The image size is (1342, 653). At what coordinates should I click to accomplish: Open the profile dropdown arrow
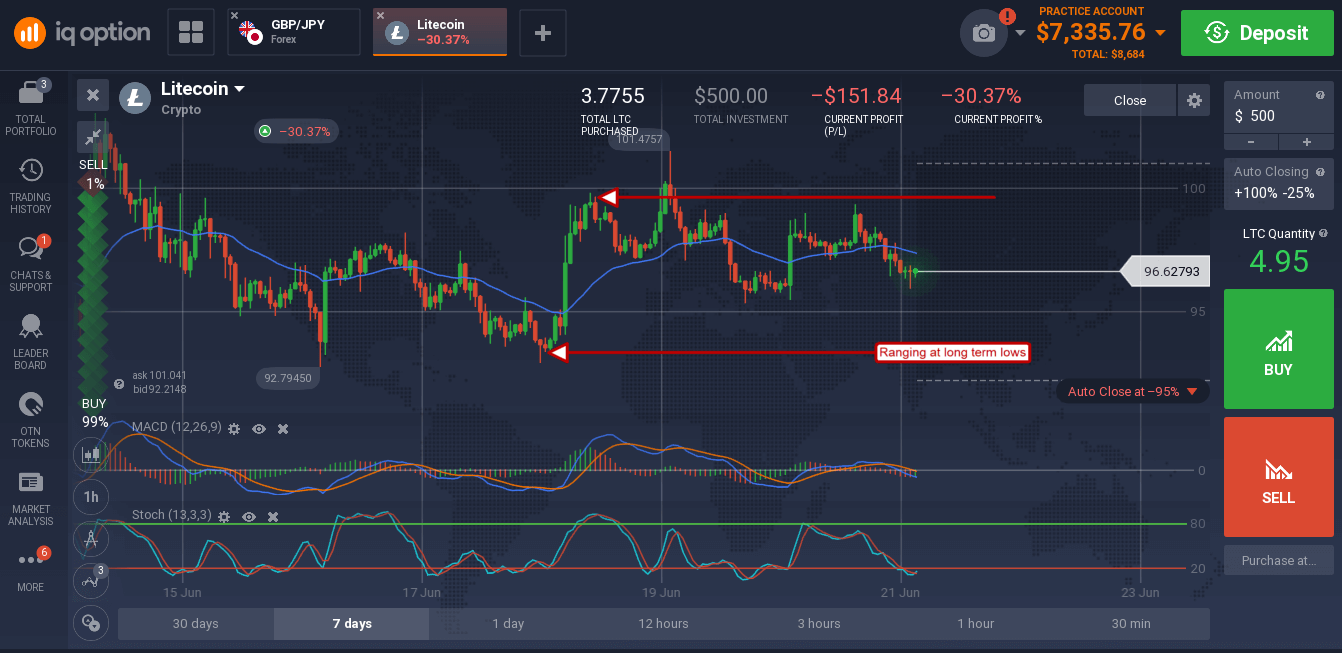coord(1020,33)
